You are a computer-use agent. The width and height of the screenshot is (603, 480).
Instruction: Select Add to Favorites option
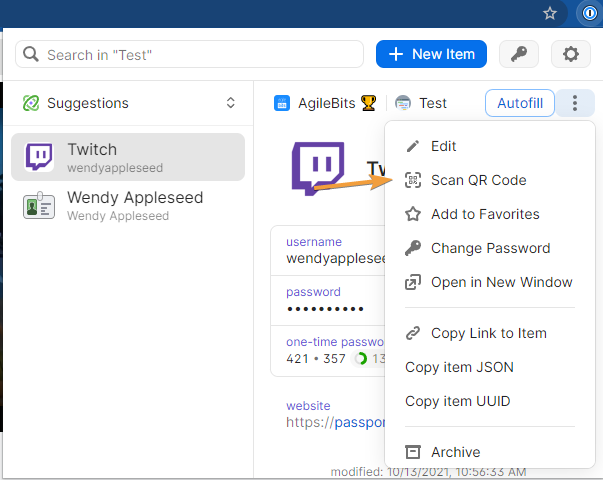pos(484,214)
